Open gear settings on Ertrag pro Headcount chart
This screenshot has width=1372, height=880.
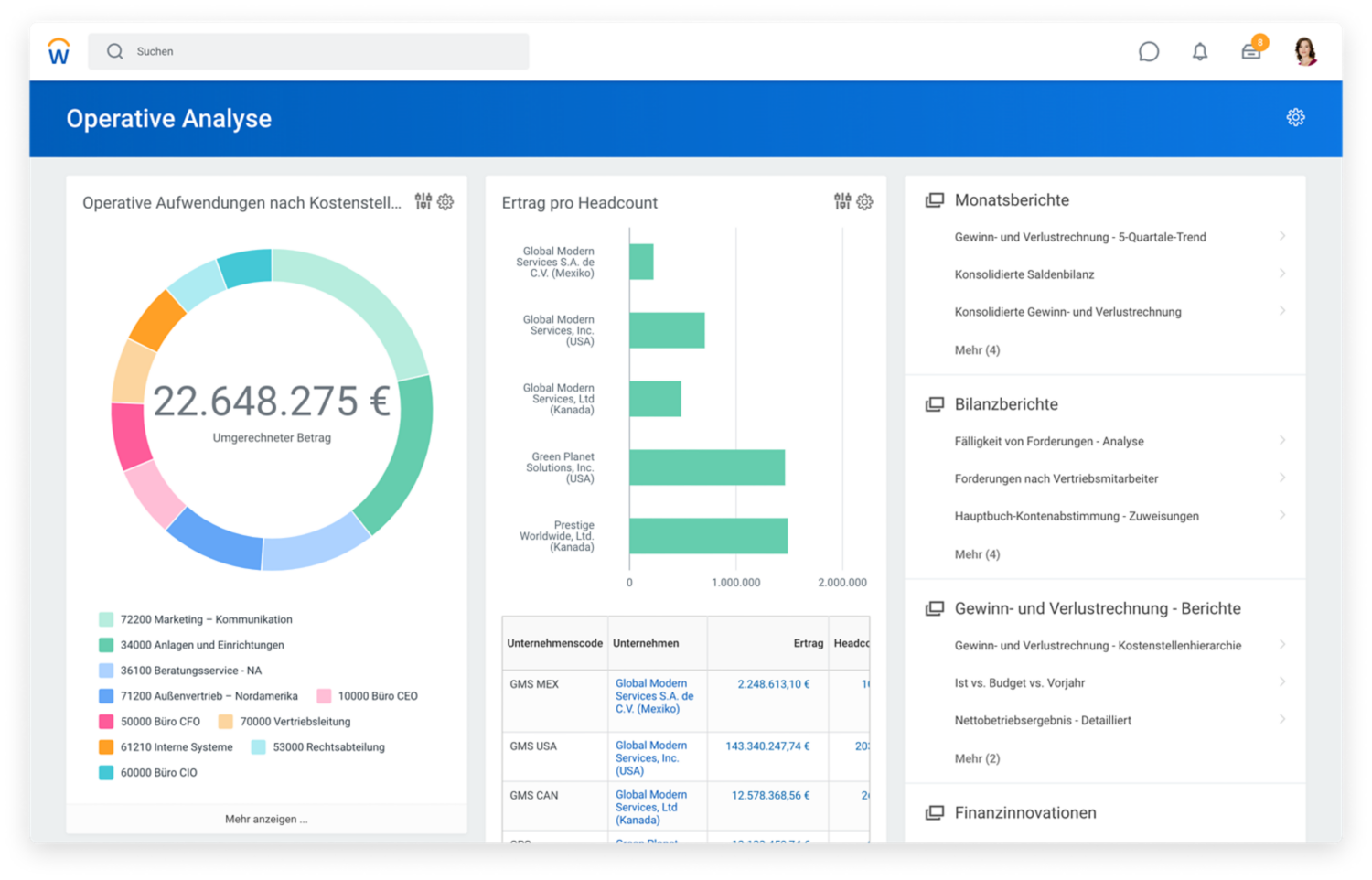coord(864,202)
